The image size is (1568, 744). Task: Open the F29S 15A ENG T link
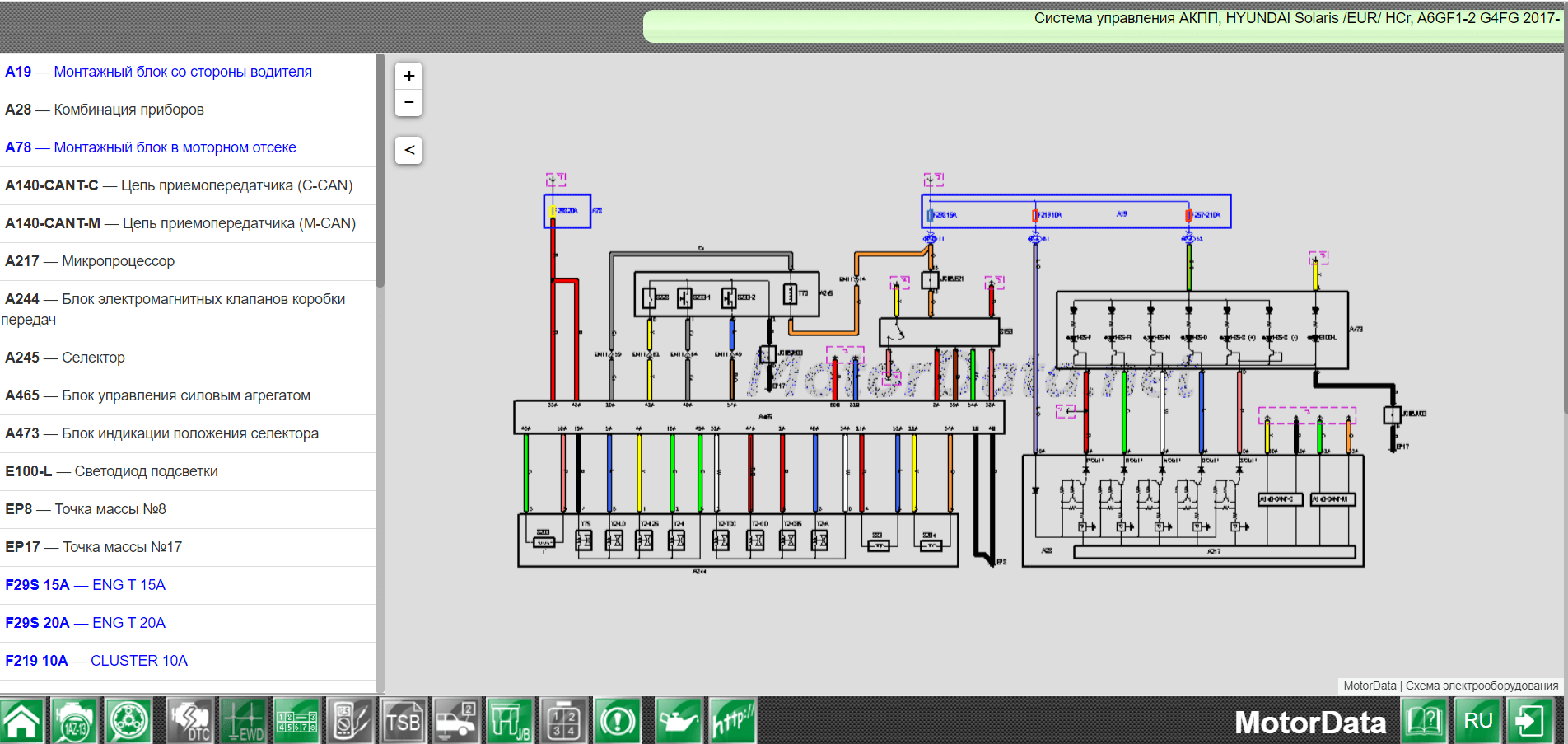point(86,585)
